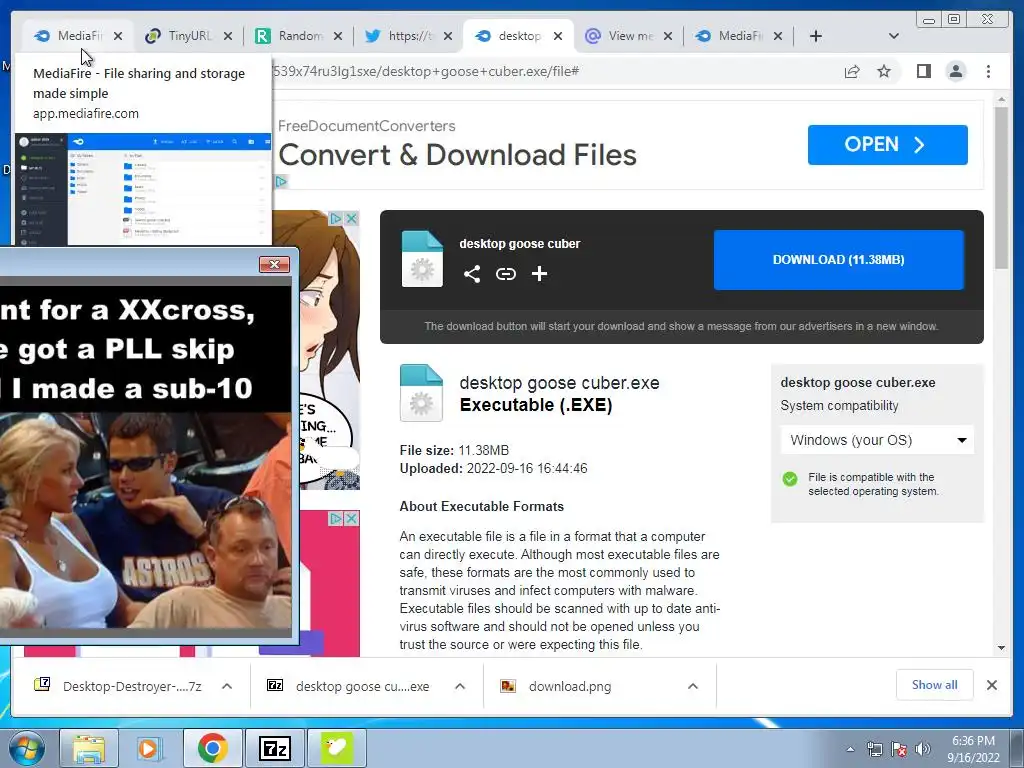The height and width of the screenshot is (768, 1024).
Task: Open the Chrome profile avatar
Action: (x=956, y=71)
